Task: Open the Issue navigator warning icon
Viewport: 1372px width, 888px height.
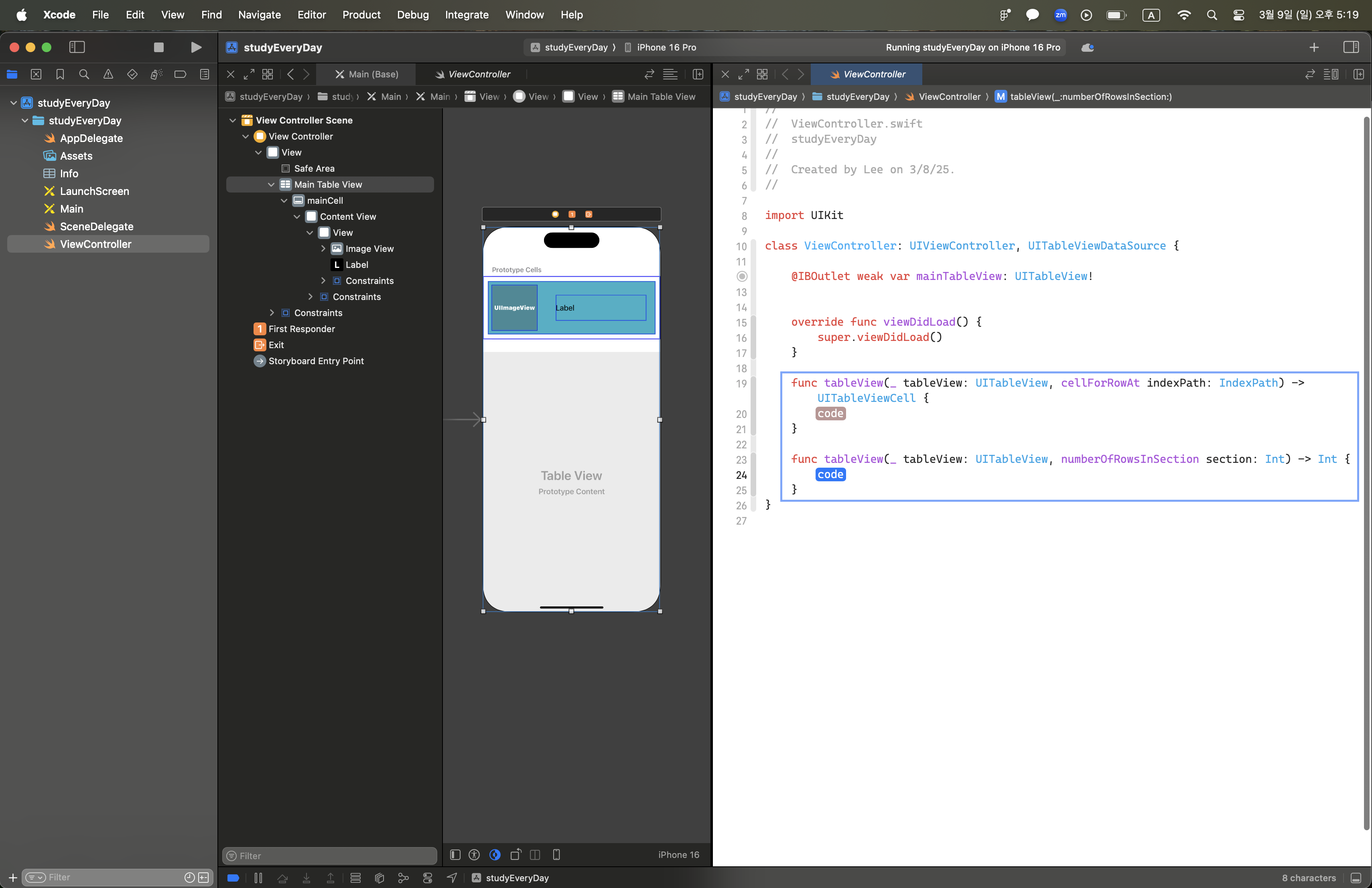Action: click(x=108, y=74)
